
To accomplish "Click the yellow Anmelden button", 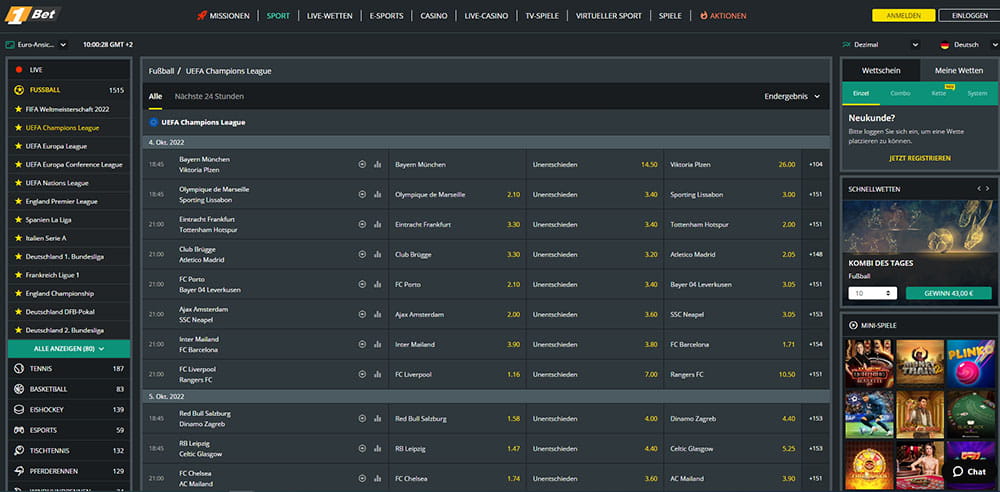I will [x=903, y=16].
